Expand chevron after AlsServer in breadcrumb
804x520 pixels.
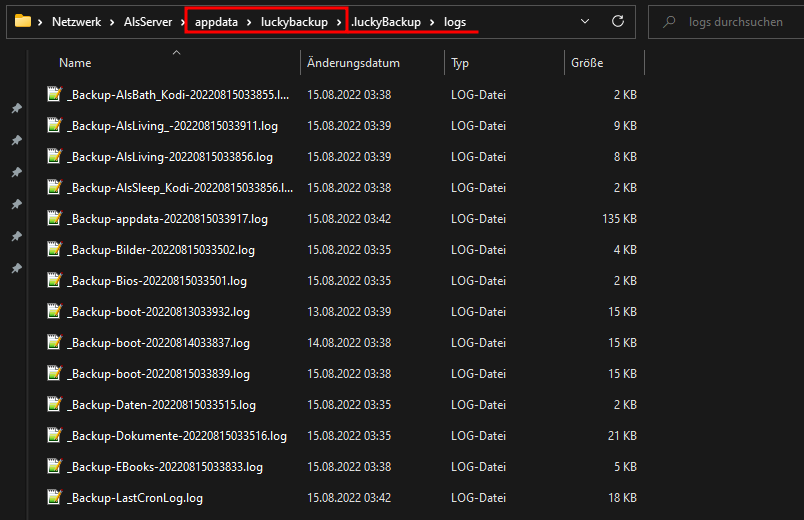(183, 22)
